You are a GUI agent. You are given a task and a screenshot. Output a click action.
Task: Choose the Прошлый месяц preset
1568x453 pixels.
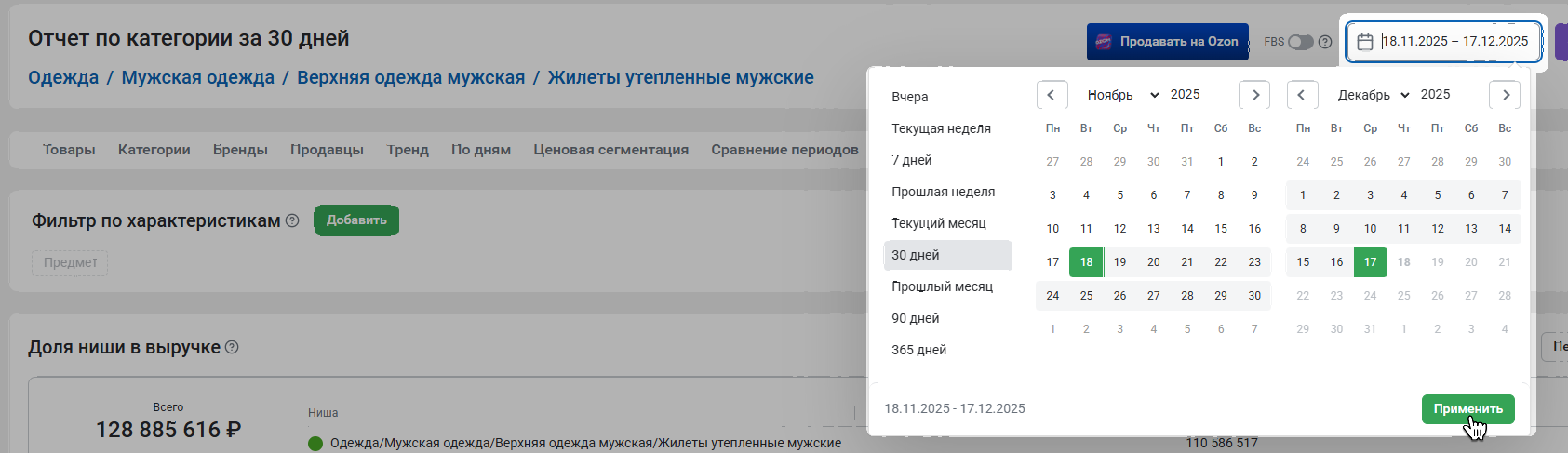click(x=942, y=286)
